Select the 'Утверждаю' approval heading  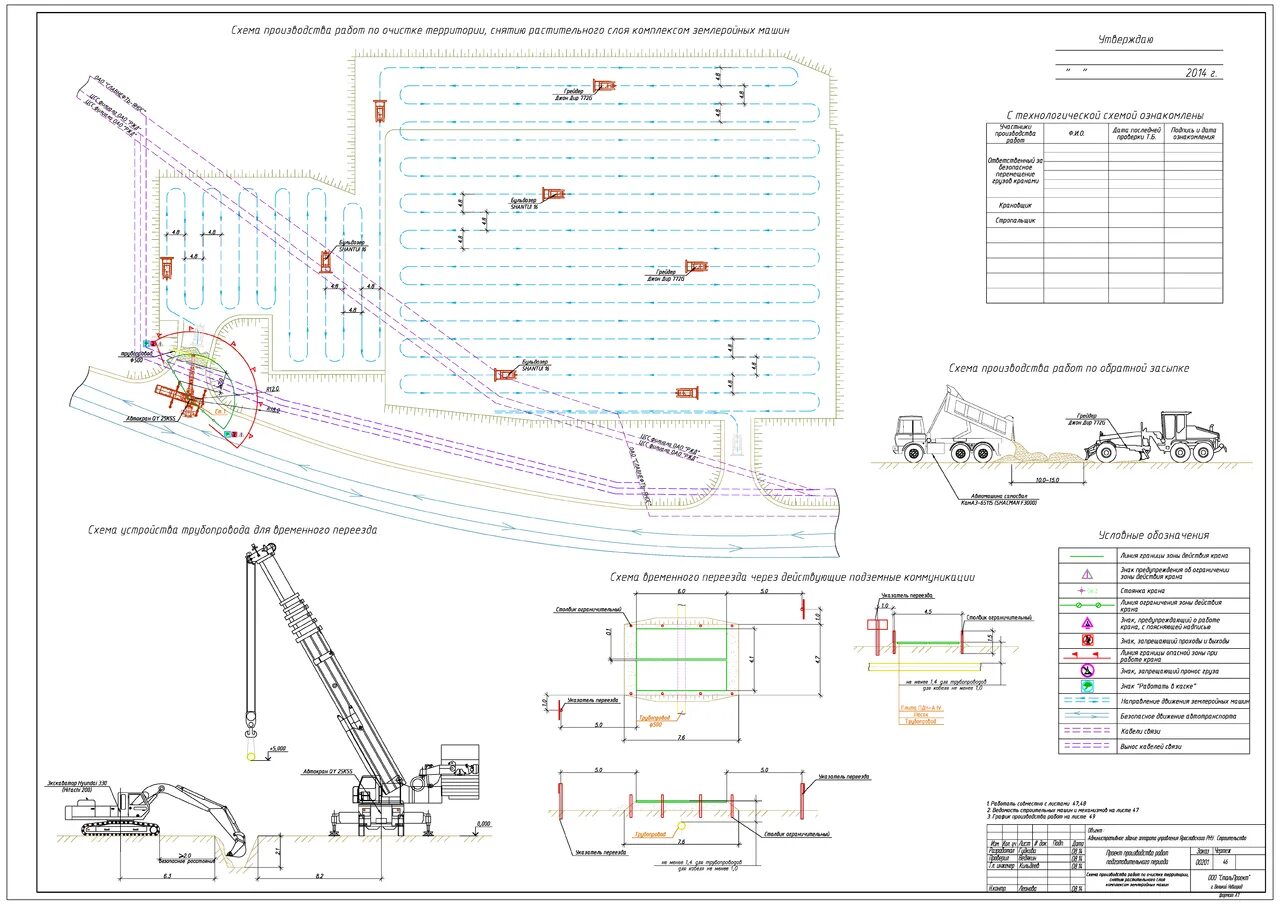(1126, 39)
